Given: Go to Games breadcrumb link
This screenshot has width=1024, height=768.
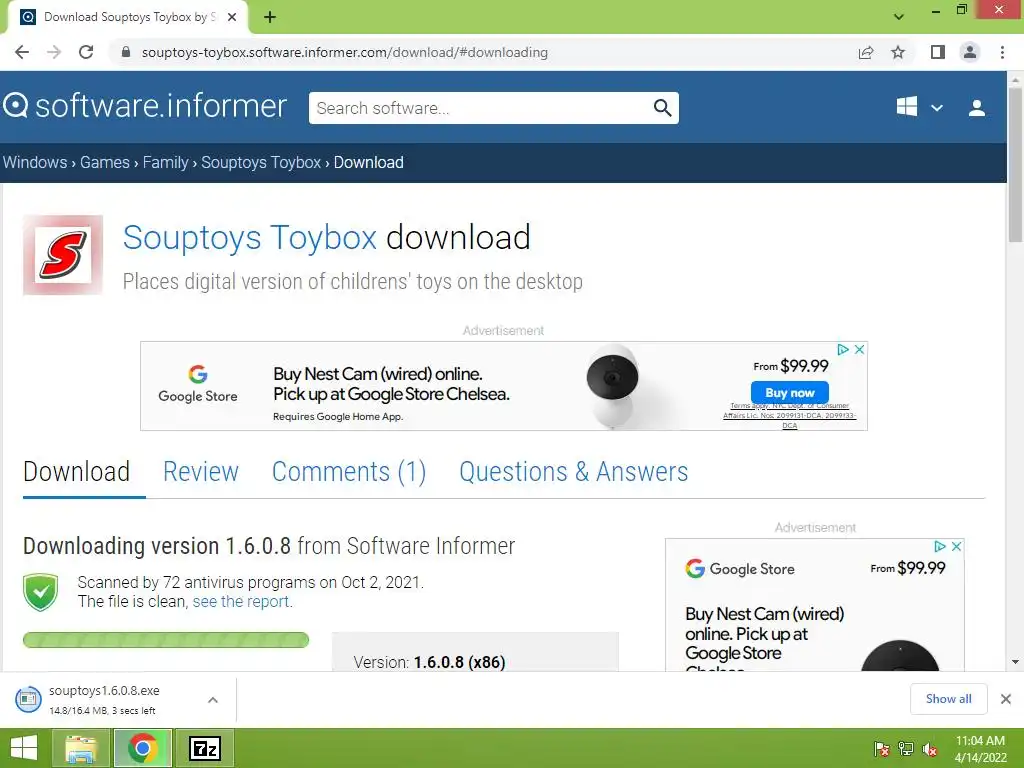Looking at the screenshot, I should click(x=104, y=162).
